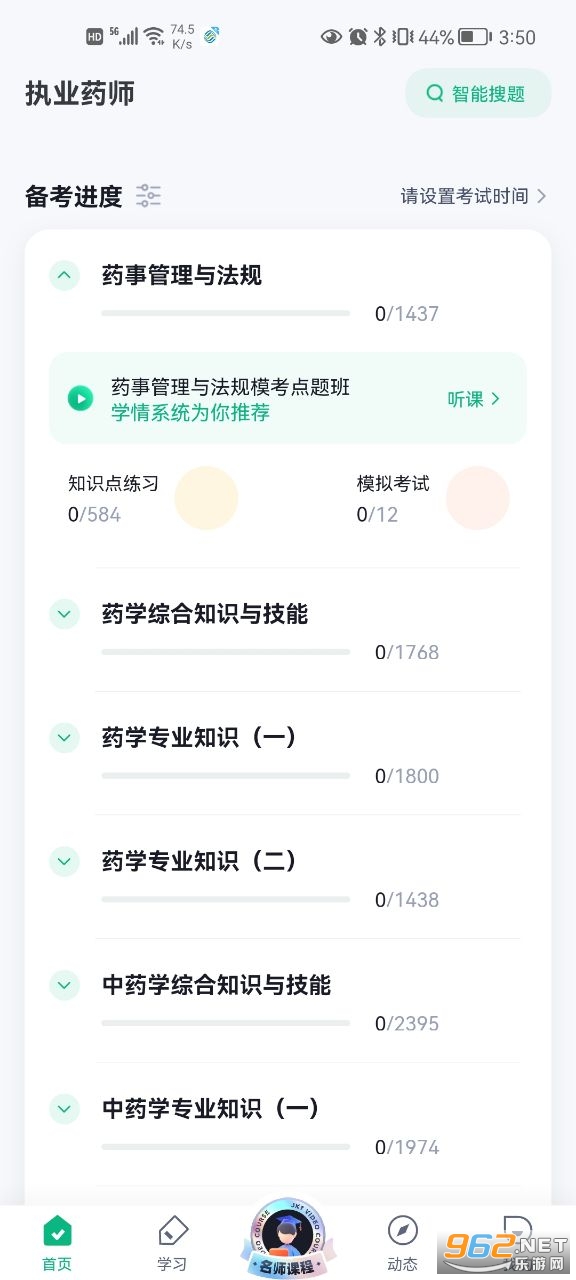
Task: Tap the battery icon in status bar
Action: (475, 37)
